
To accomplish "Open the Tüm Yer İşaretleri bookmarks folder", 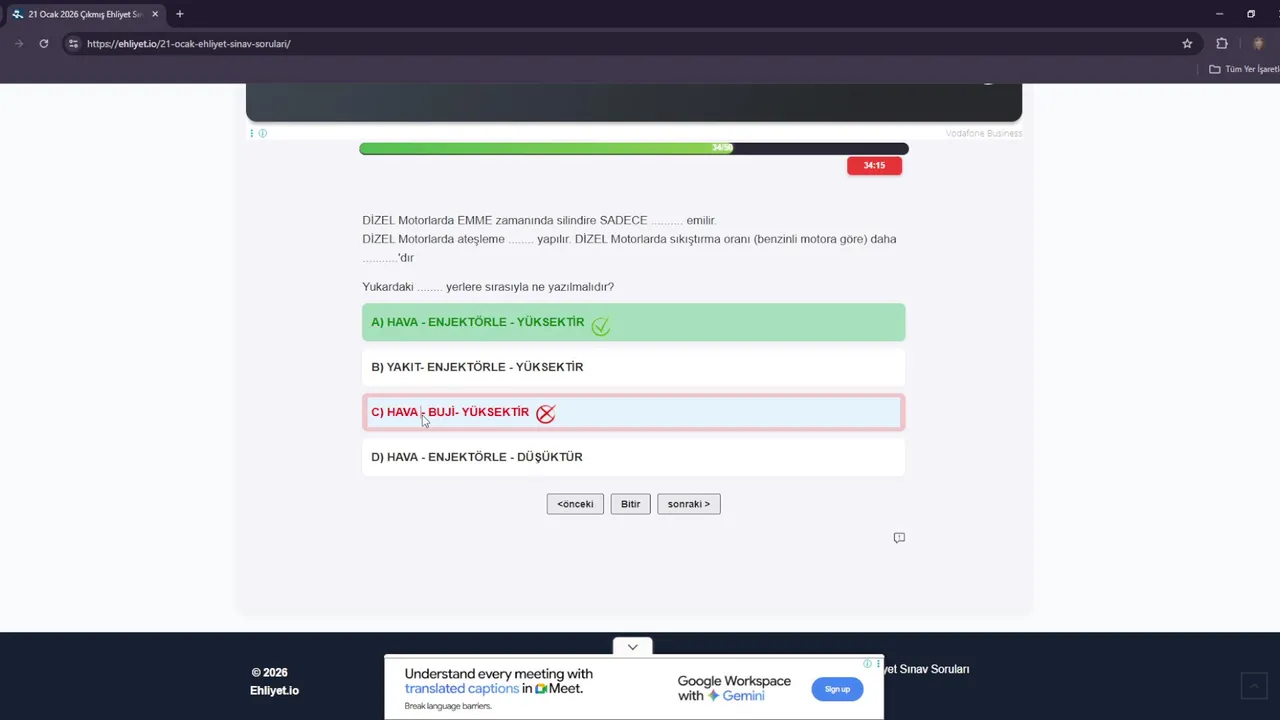I will 1244,69.
